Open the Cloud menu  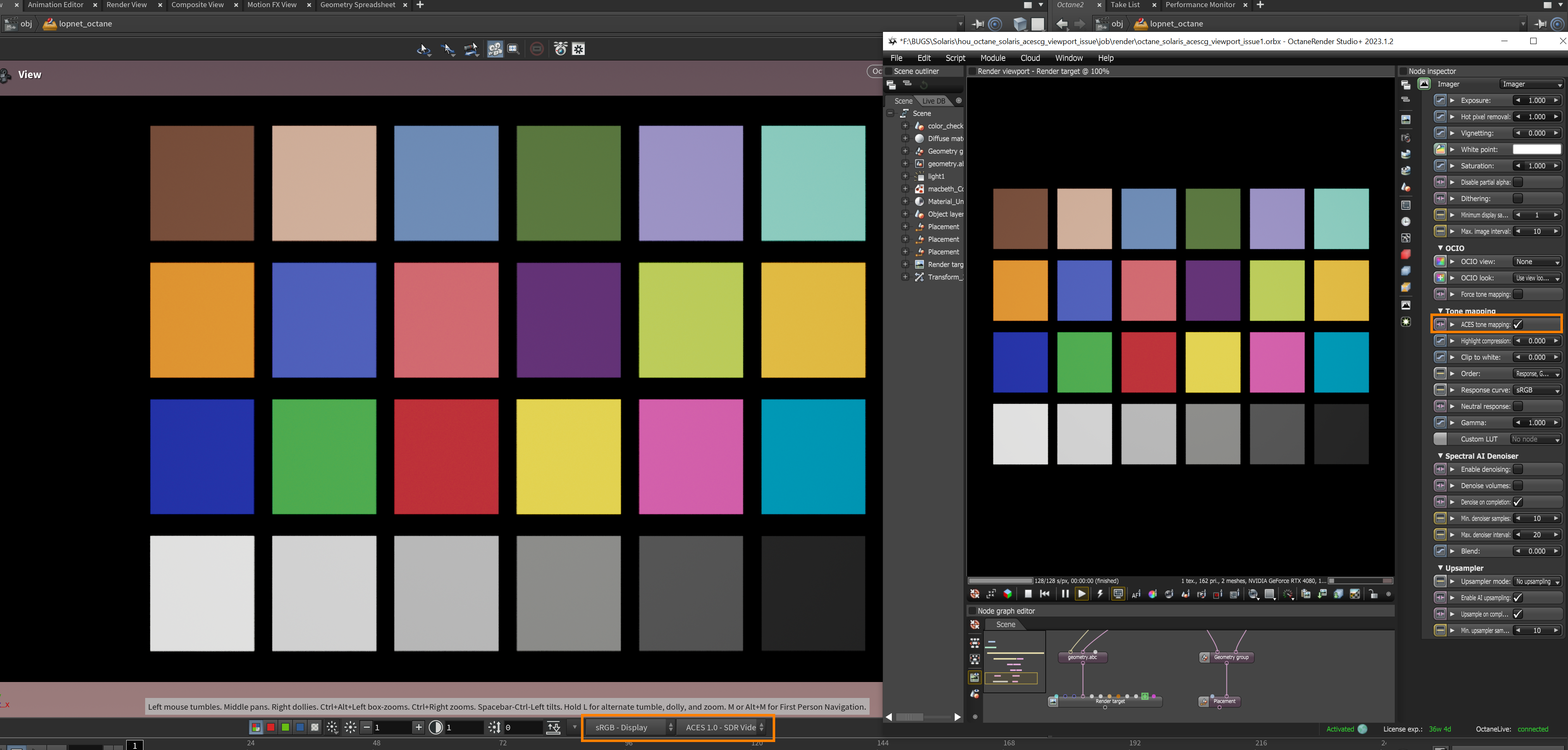point(1030,58)
